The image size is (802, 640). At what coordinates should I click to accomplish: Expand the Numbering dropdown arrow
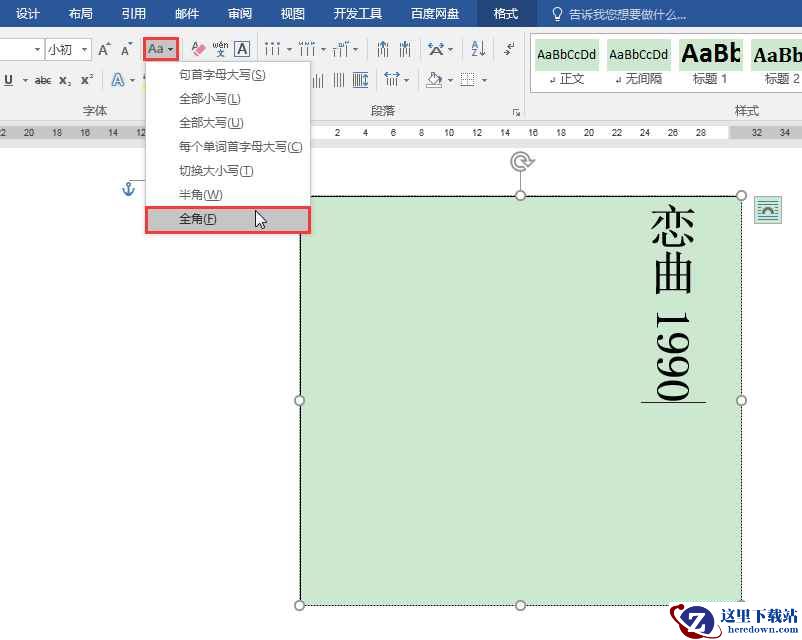click(323, 50)
